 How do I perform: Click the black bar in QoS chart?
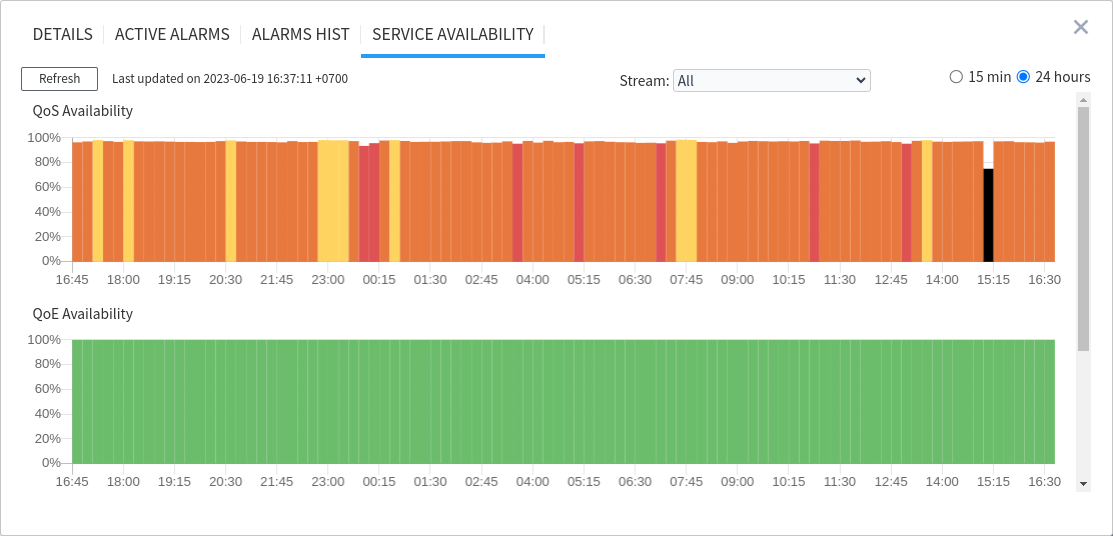(988, 215)
